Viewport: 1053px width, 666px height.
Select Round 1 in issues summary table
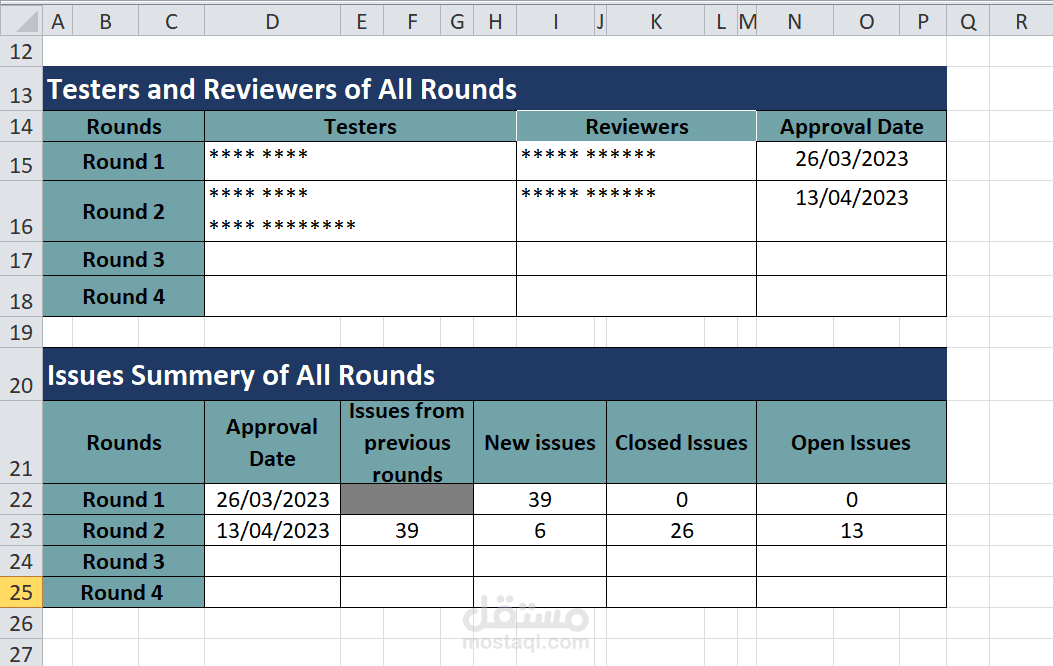(124, 500)
